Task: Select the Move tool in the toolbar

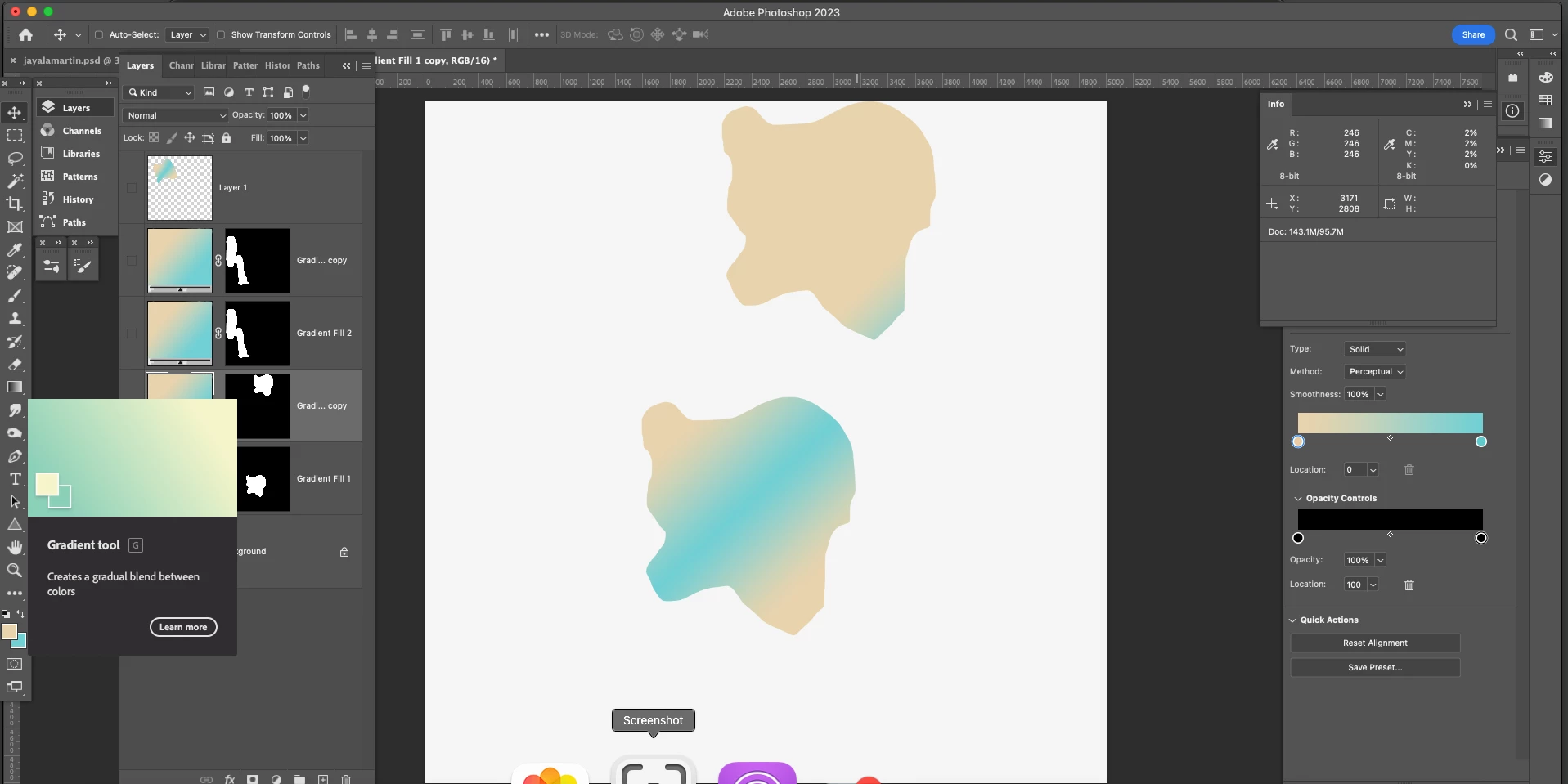Action: click(15, 112)
